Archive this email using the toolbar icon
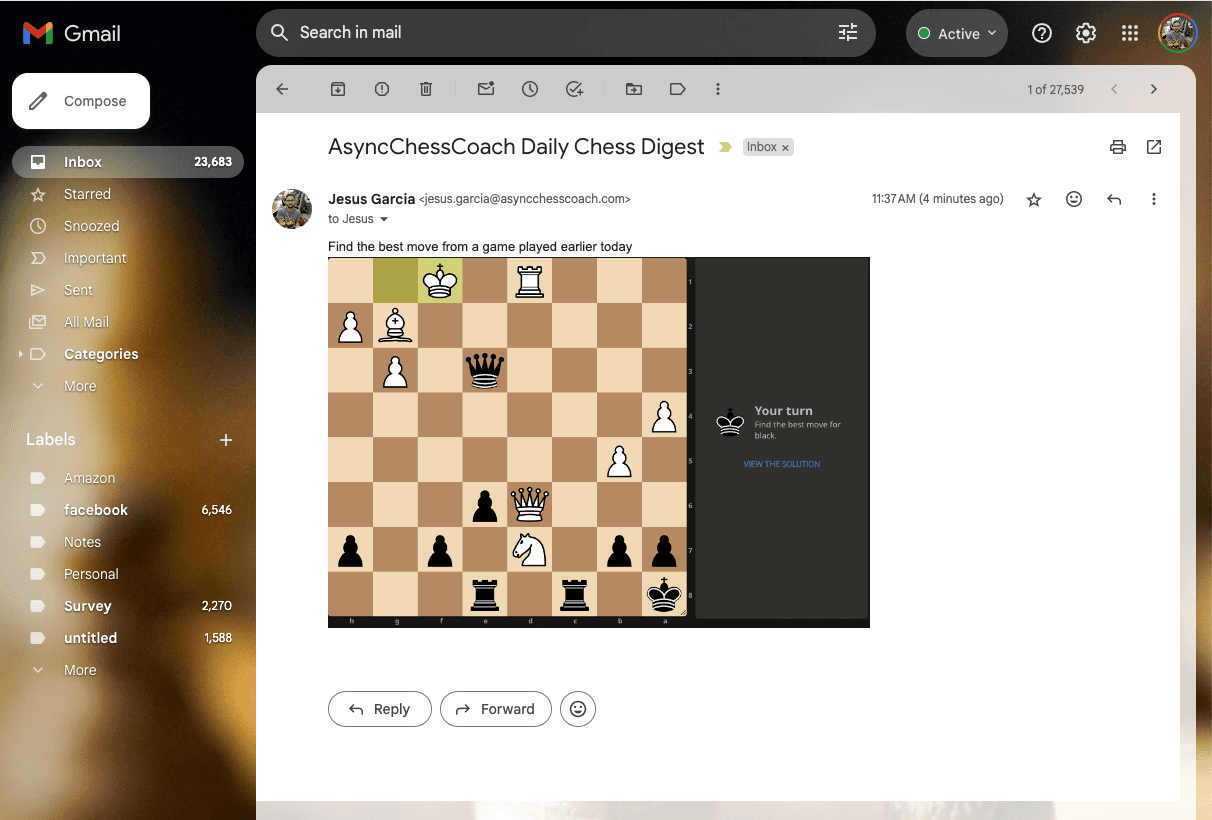 click(x=338, y=89)
